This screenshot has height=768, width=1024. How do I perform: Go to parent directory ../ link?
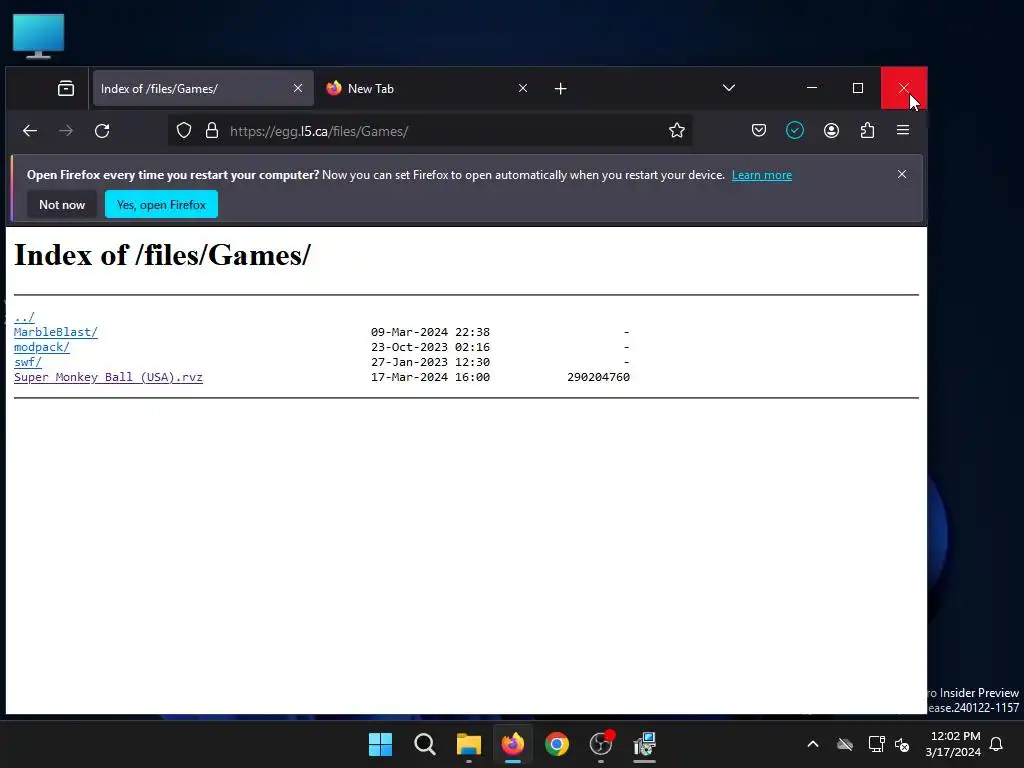24,317
